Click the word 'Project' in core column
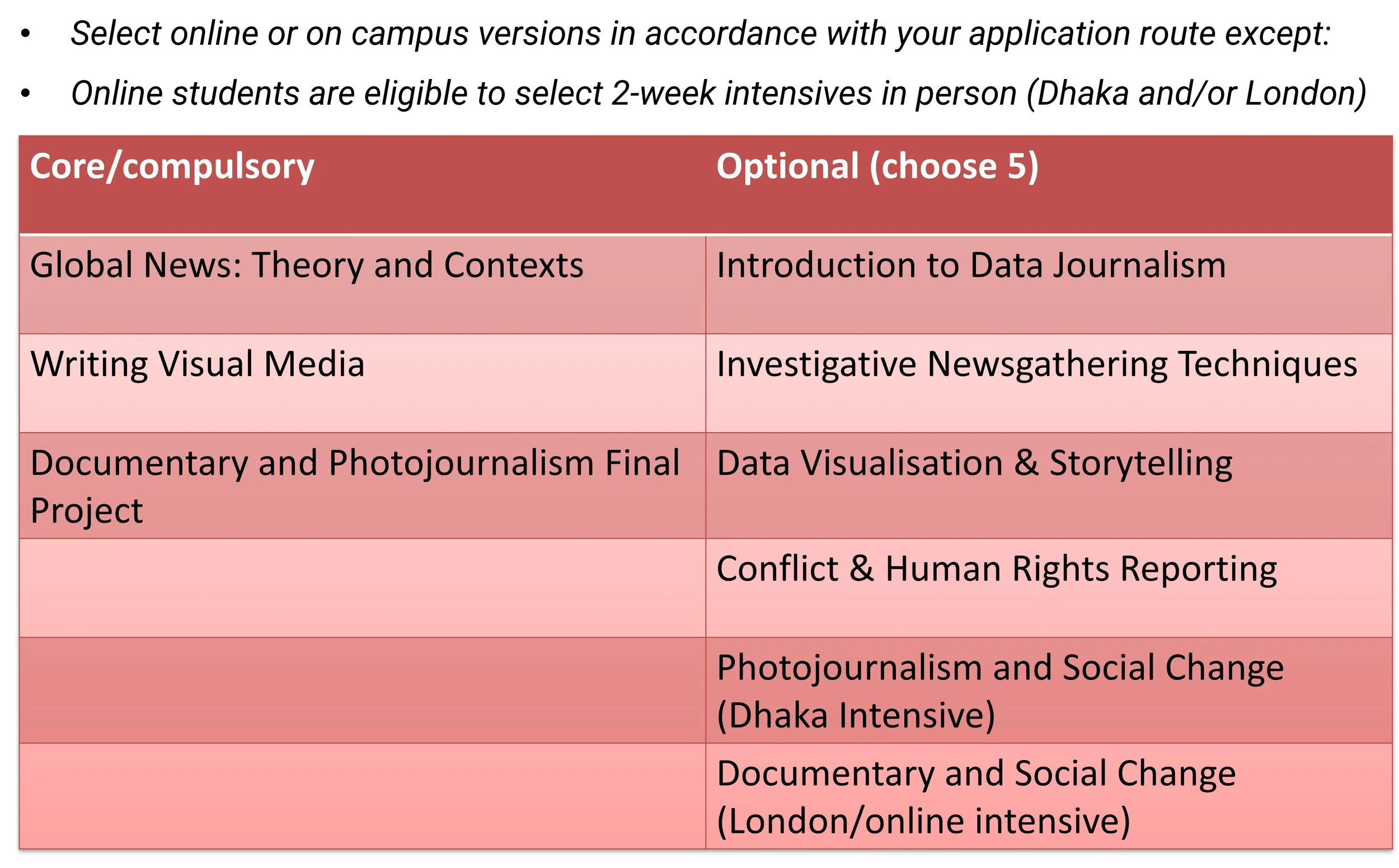1399x868 pixels. [x=86, y=511]
